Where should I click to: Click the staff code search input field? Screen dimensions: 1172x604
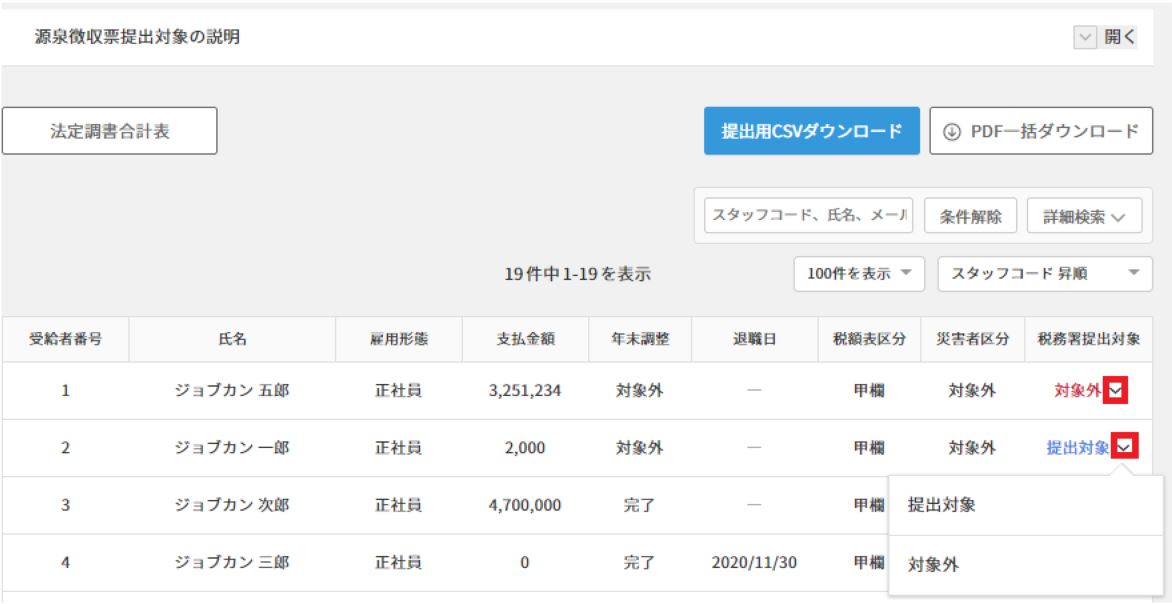tap(808, 215)
